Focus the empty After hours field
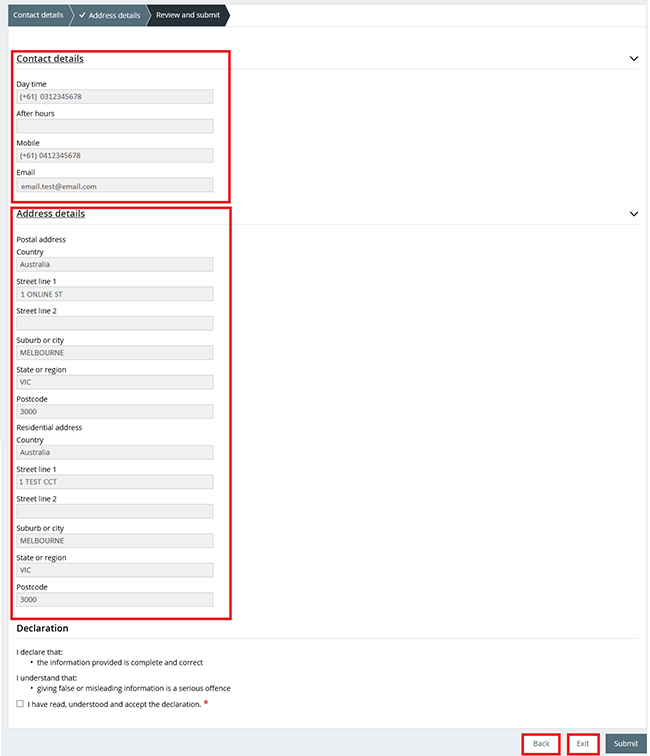 (x=114, y=126)
